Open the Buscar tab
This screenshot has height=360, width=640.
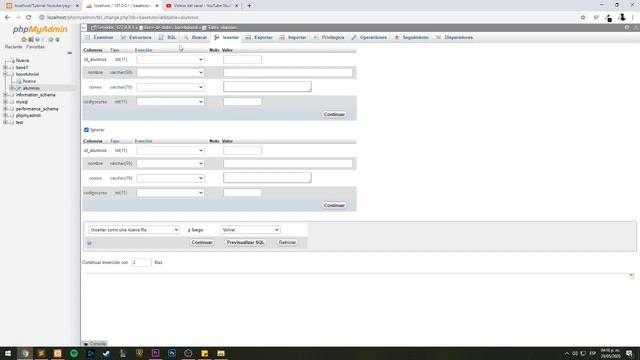point(195,38)
